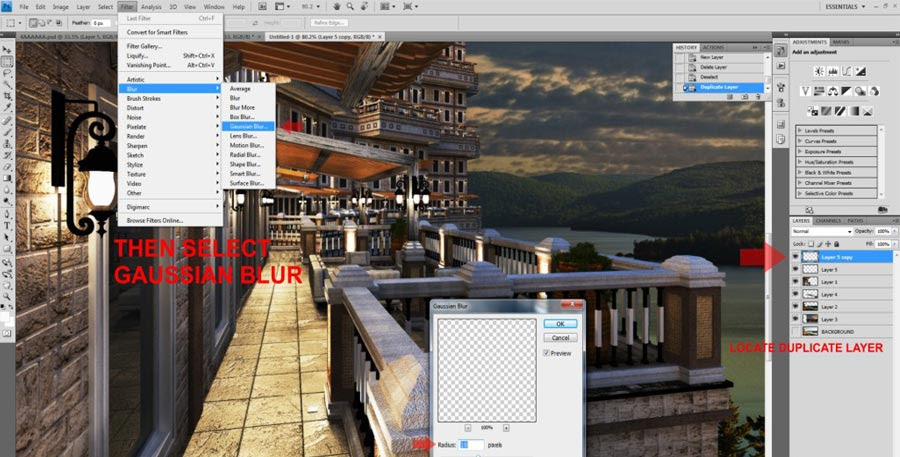The height and width of the screenshot is (457, 900).
Task: Add a Vibrance adjustment
Action: tap(806, 91)
